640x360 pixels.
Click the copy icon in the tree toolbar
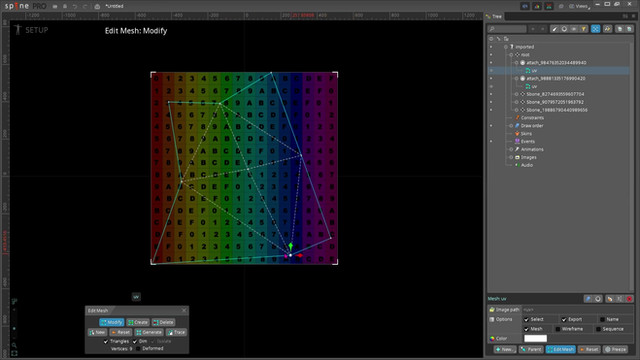[620, 29]
